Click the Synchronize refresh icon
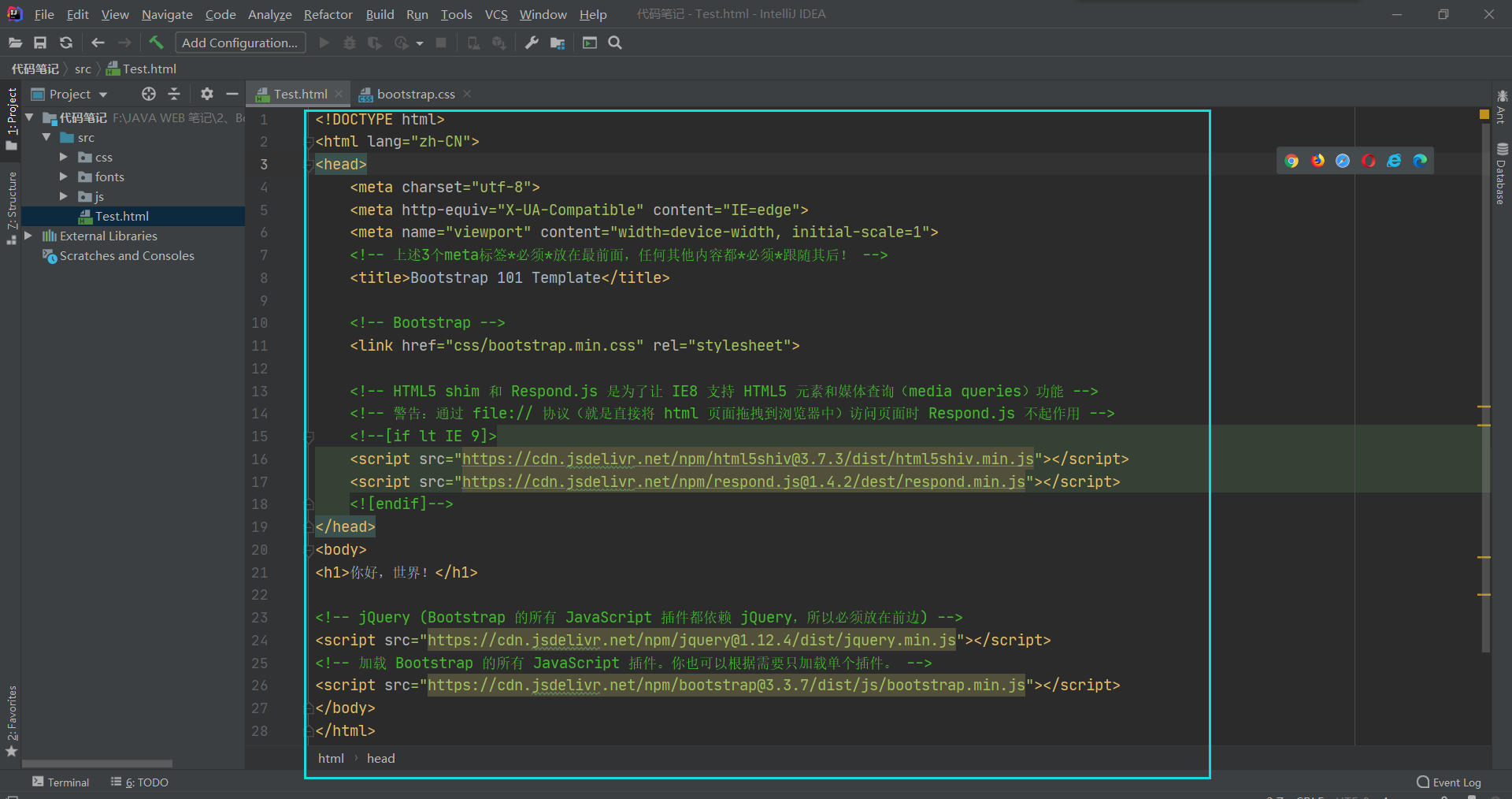Screen dimensions: 1512x799 pos(66,43)
